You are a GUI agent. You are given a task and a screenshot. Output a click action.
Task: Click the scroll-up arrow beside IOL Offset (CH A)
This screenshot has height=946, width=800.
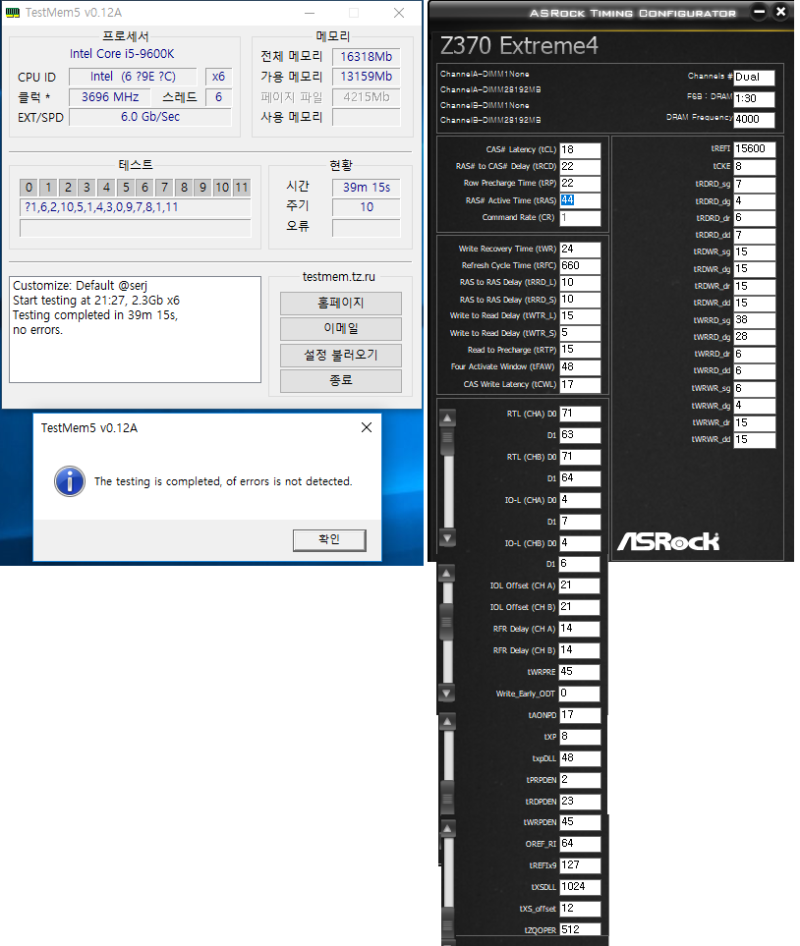pyautogui.click(x=446, y=573)
